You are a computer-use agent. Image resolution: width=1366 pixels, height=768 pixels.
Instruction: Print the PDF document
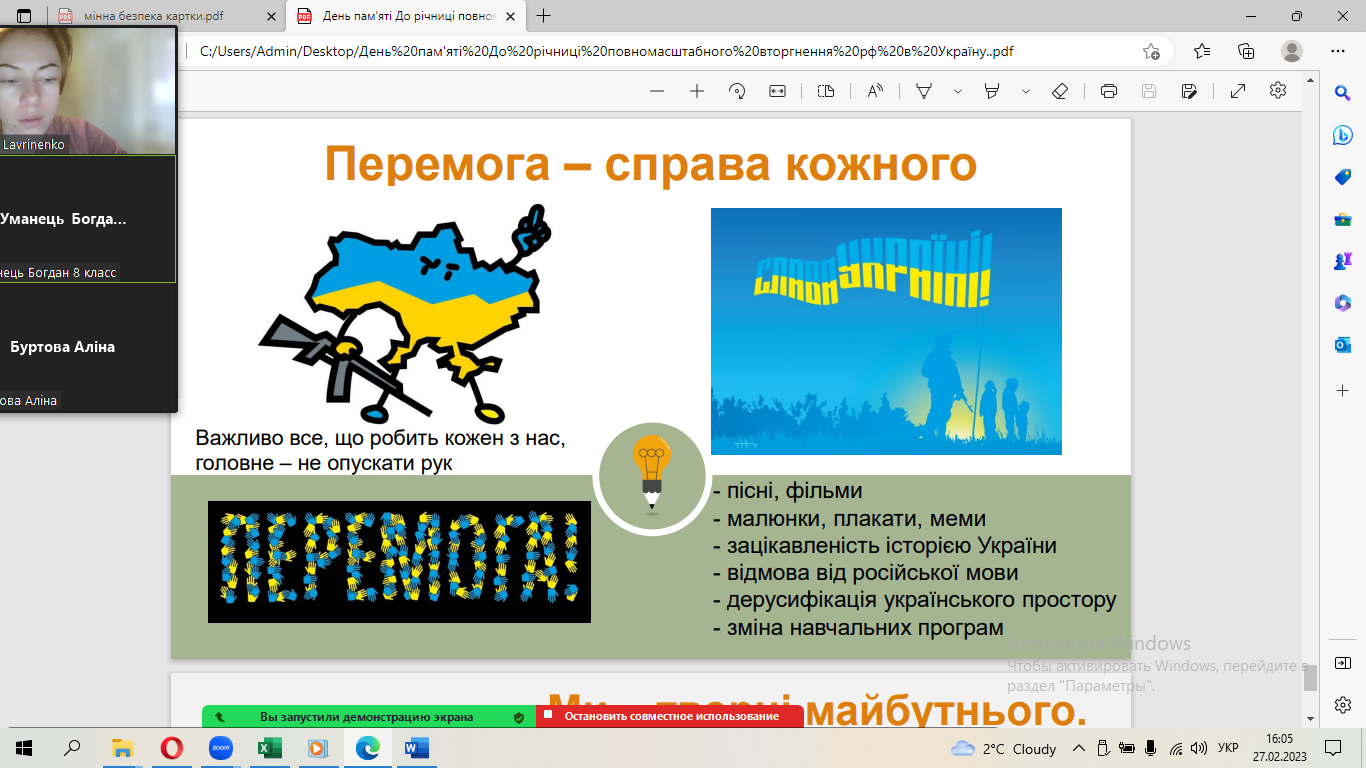(1108, 91)
